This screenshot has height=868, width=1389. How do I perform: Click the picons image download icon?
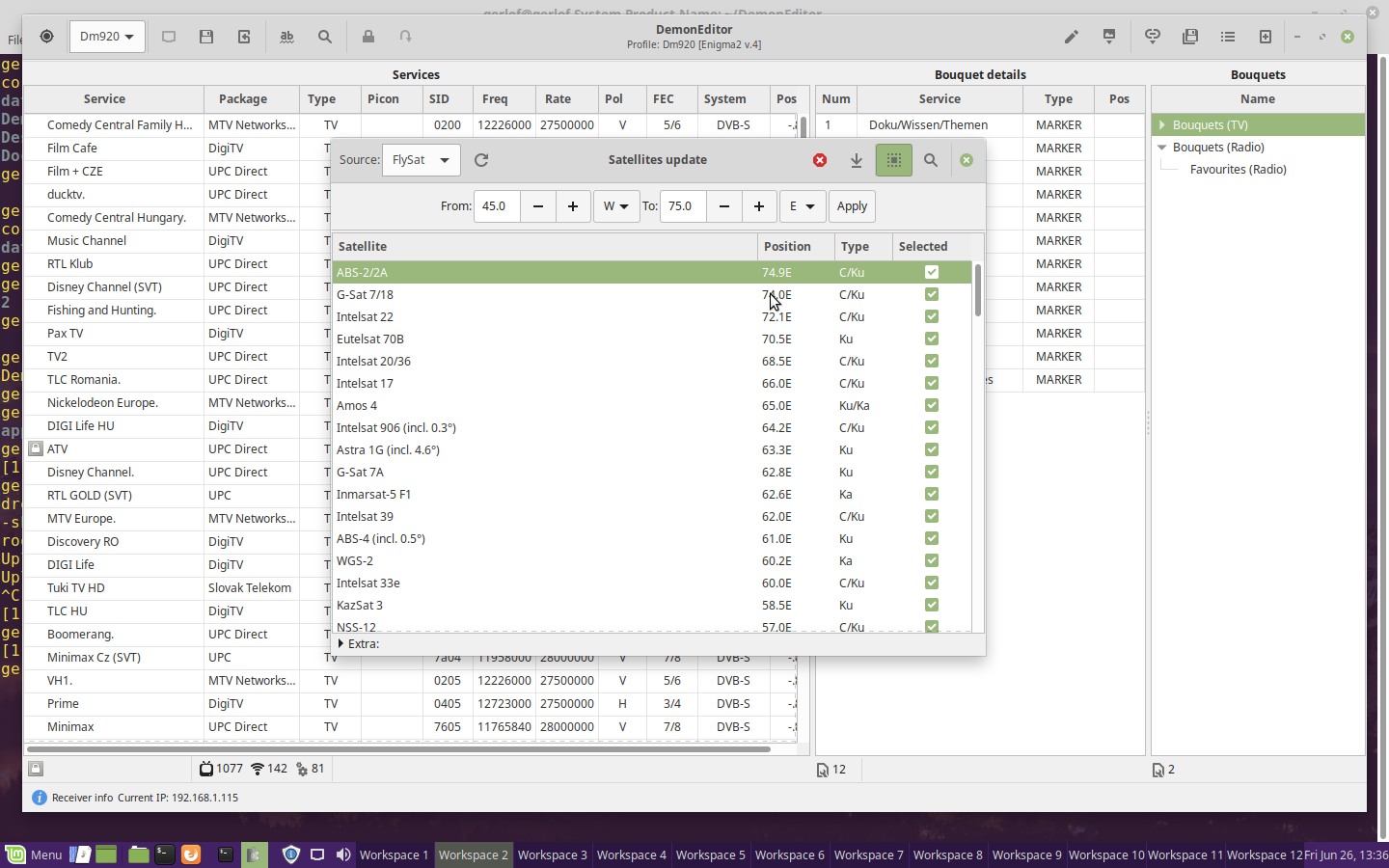(1109, 37)
